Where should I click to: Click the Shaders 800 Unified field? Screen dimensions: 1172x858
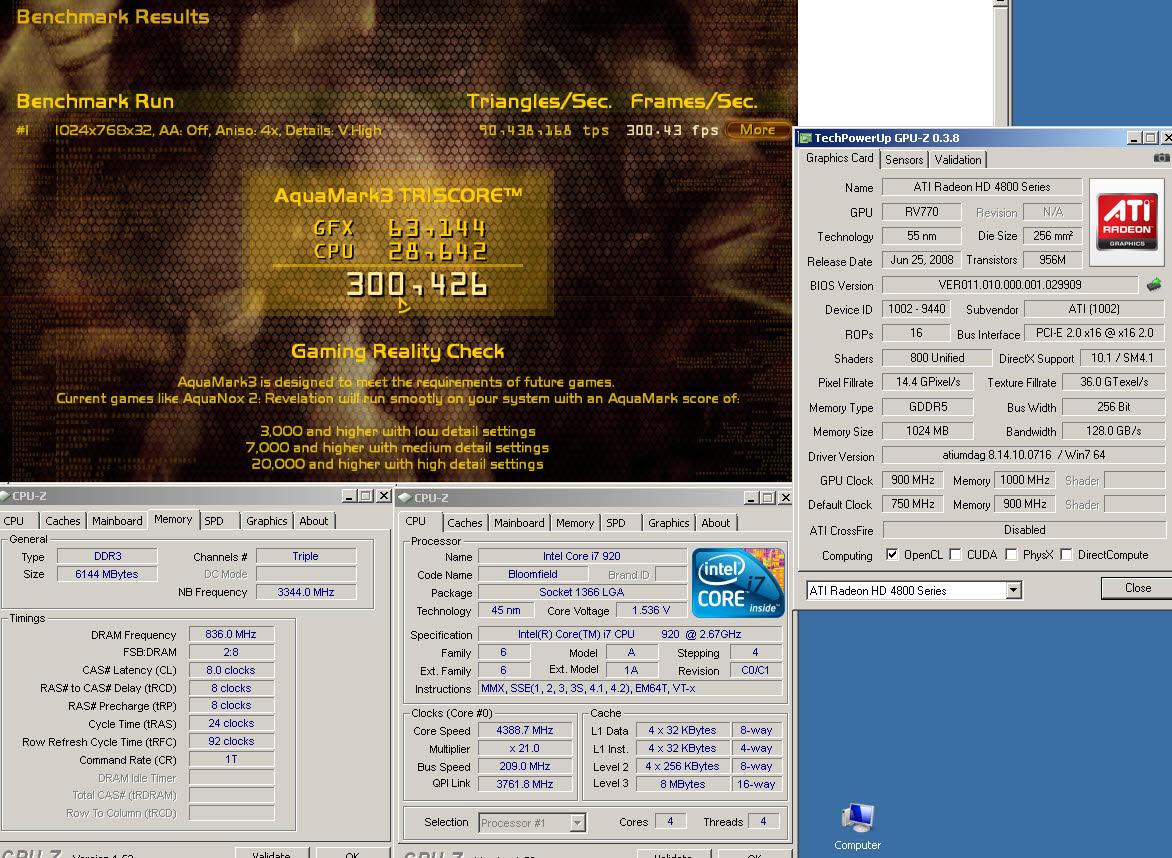point(937,357)
